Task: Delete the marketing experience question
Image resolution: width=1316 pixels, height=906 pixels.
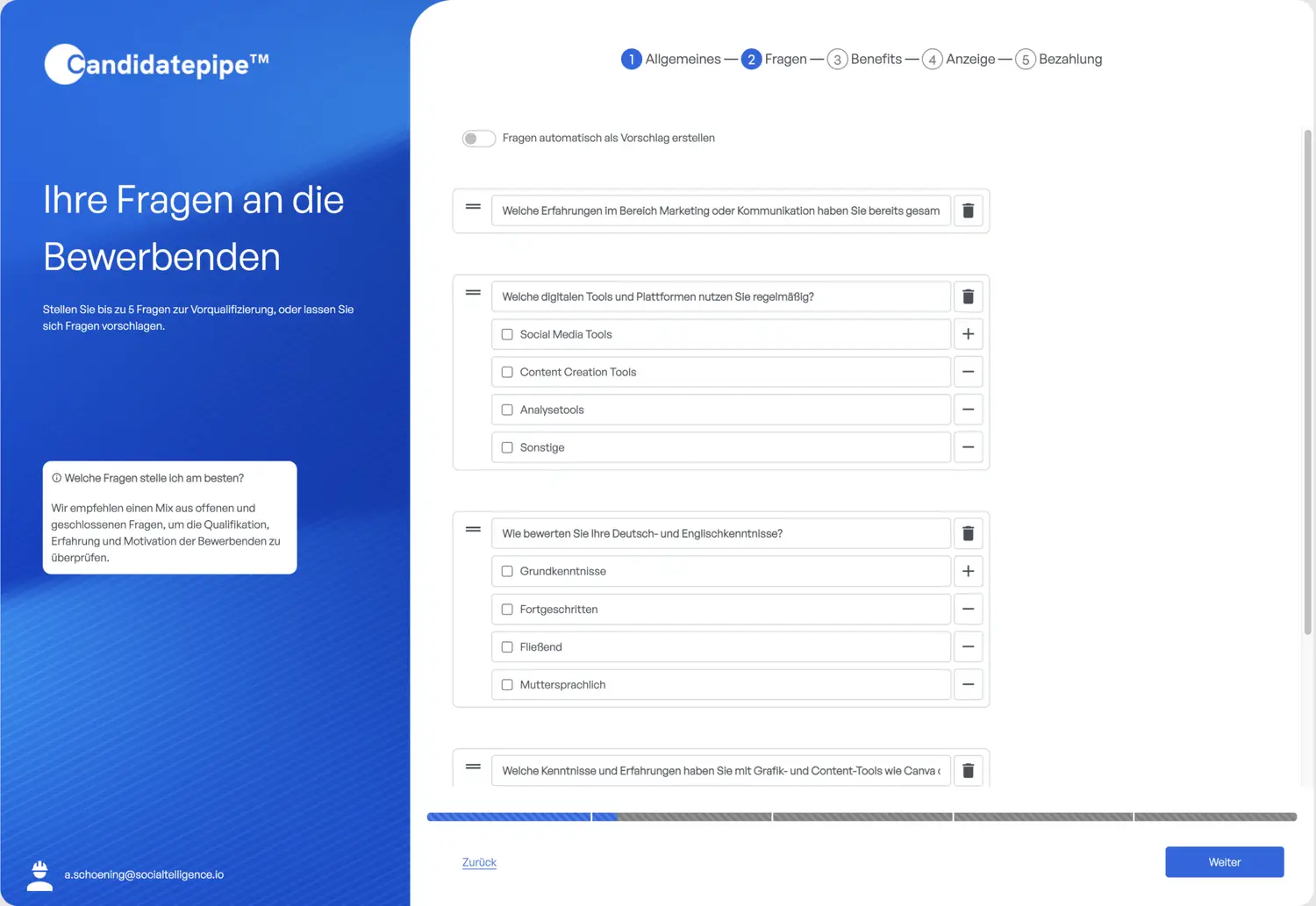Action: [x=968, y=210]
